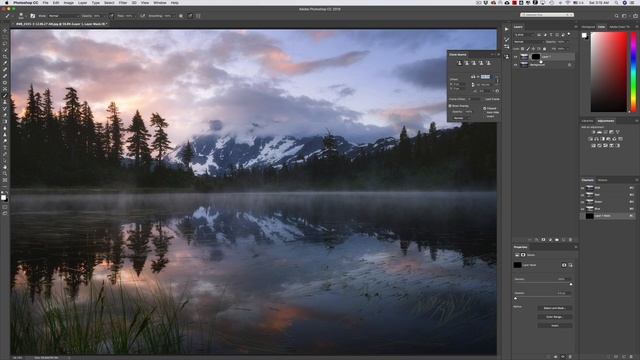Open smoothing options gear in the options bar

(x=180, y=16)
